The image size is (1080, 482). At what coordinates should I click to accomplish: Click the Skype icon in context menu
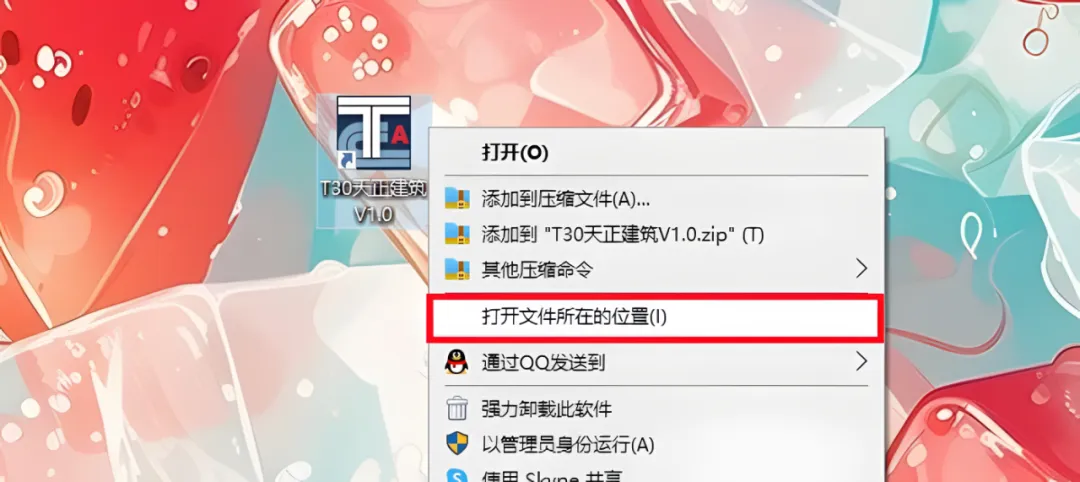pyautogui.click(x=457, y=475)
